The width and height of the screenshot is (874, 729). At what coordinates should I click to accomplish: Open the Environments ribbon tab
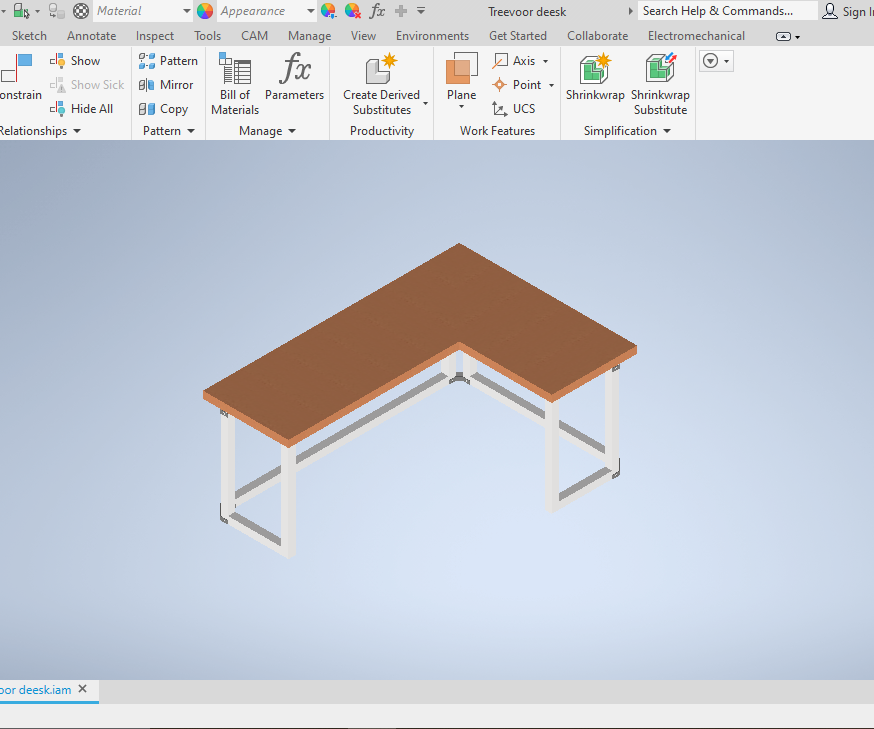(x=432, y=35)
